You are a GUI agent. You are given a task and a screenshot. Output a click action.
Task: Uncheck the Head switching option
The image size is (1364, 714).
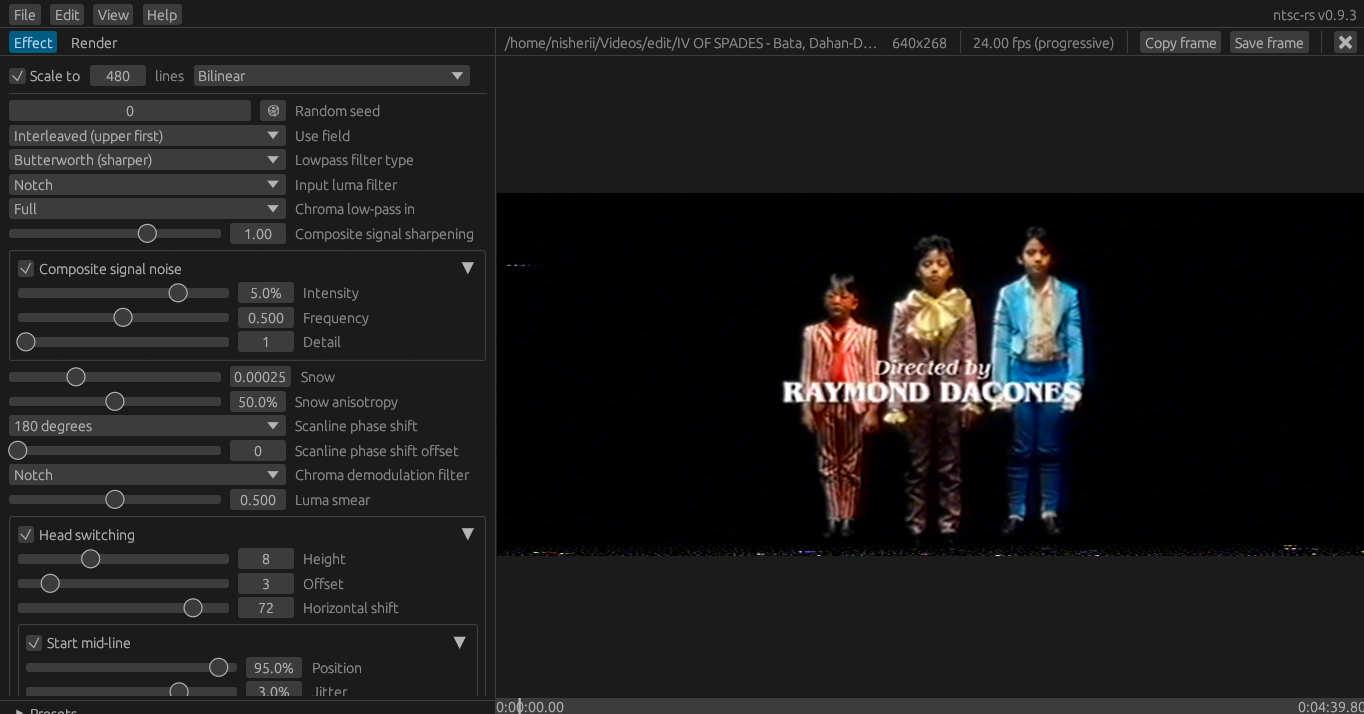pos(26,535)
